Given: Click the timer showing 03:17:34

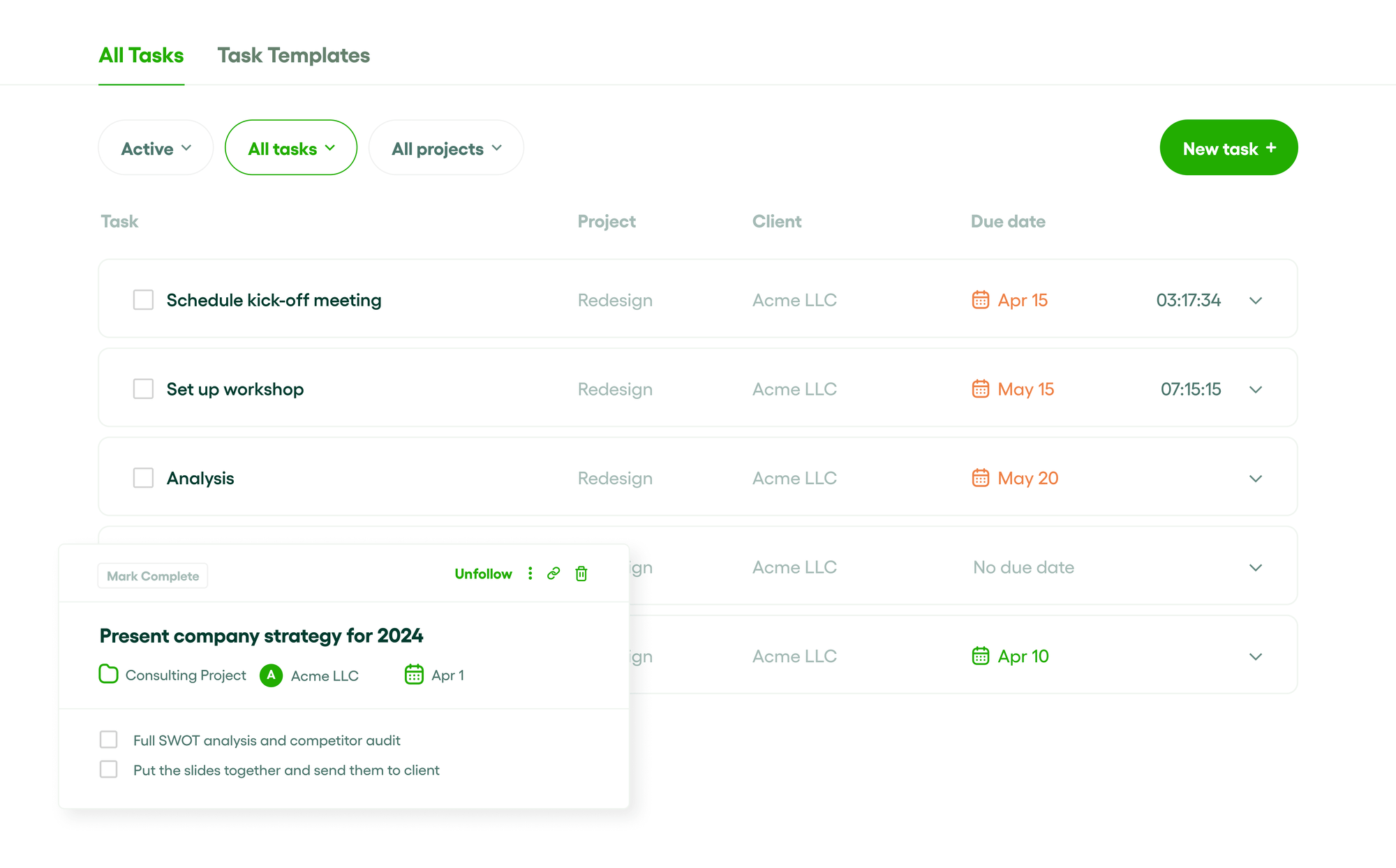Looking at the screenshot, I should point(1187,300).
